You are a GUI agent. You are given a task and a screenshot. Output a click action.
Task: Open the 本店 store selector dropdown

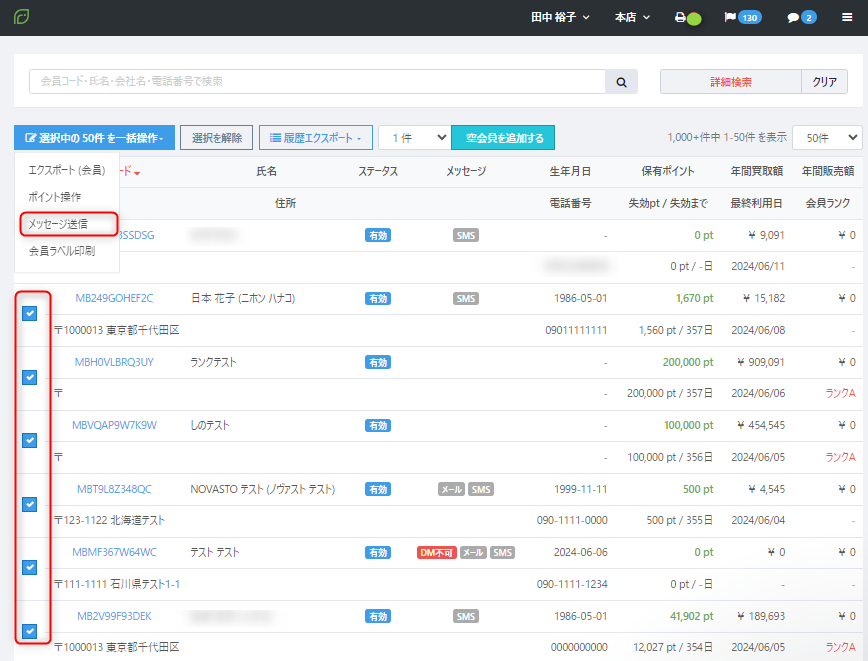click(x=632, y=18)
